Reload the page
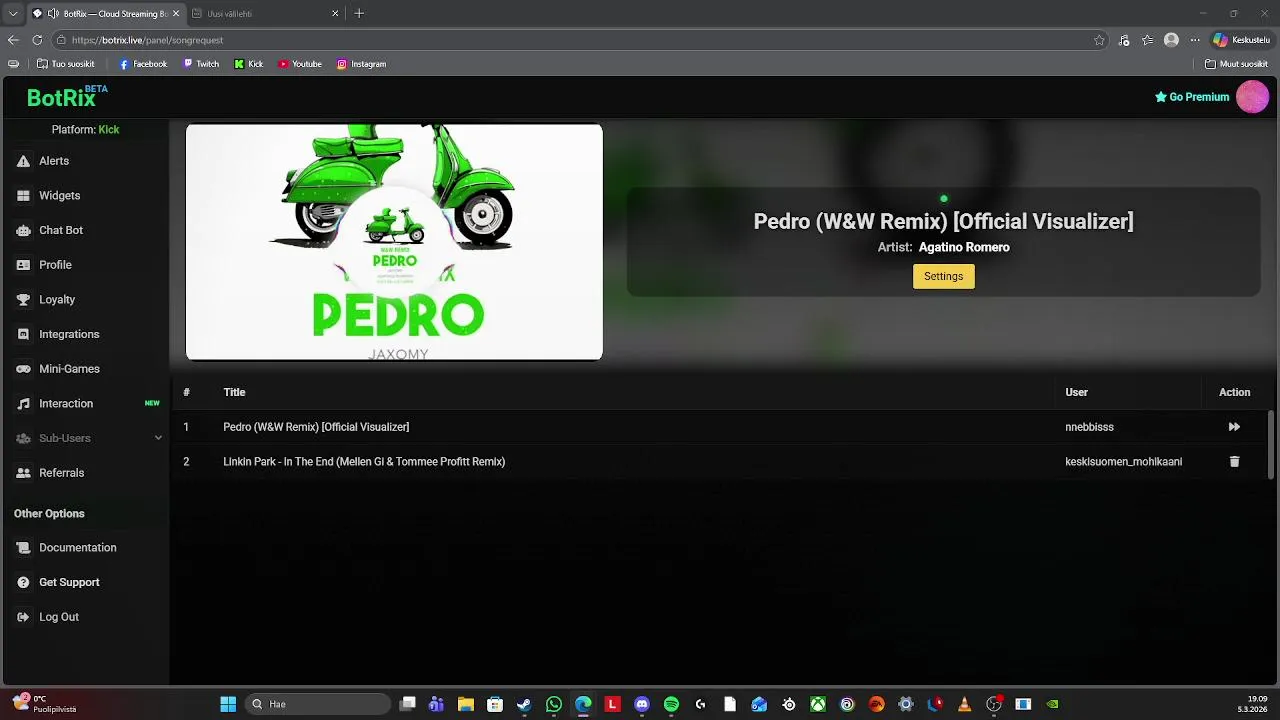Viewport: 1280px width, 720px height. [37, 40]
